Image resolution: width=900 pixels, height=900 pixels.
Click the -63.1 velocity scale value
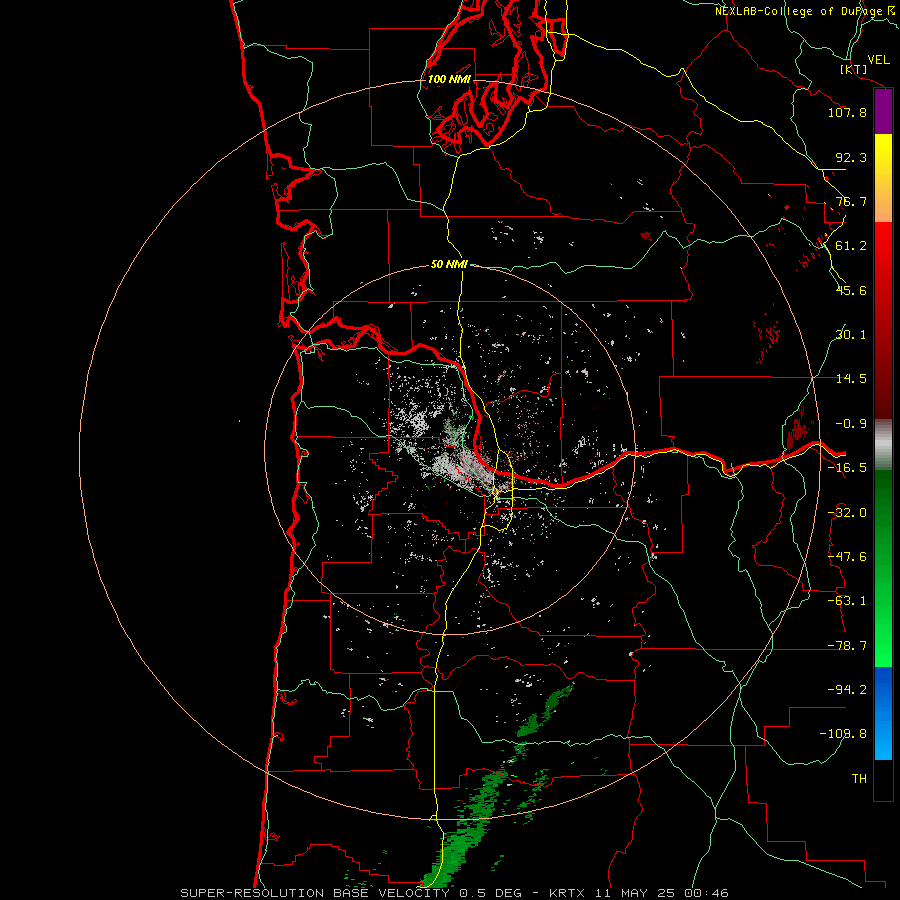coord(847,601)
